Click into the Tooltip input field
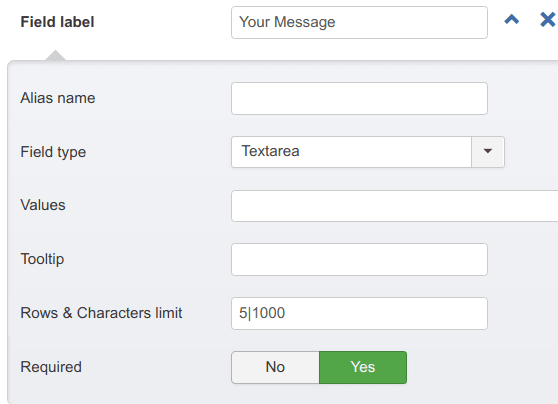 point(359,259)
